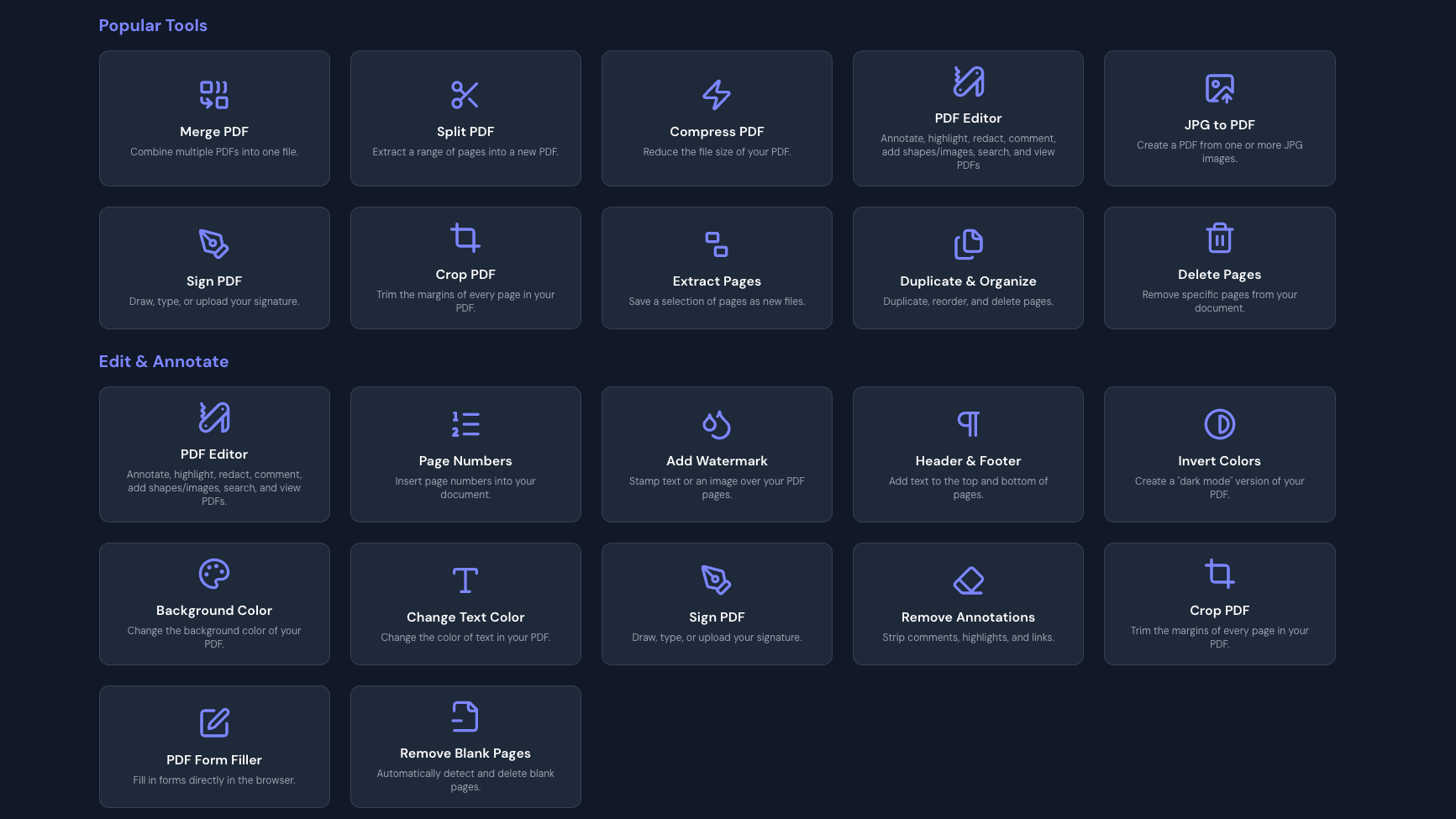The width and height of the screenshot is (1456, 819).
Task: Click the Compress PDF lightning bolt icon
Action: tap(716, 95)
